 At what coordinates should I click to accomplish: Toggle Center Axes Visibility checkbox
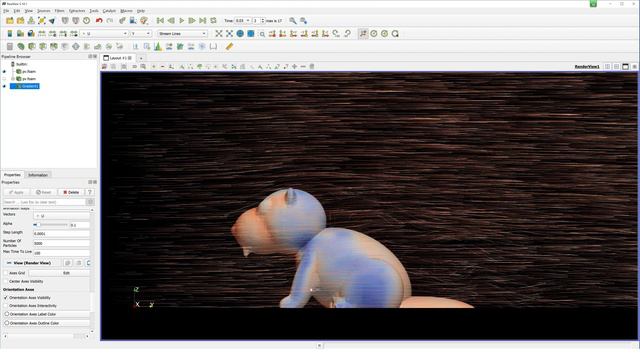[x=6, y=281]
